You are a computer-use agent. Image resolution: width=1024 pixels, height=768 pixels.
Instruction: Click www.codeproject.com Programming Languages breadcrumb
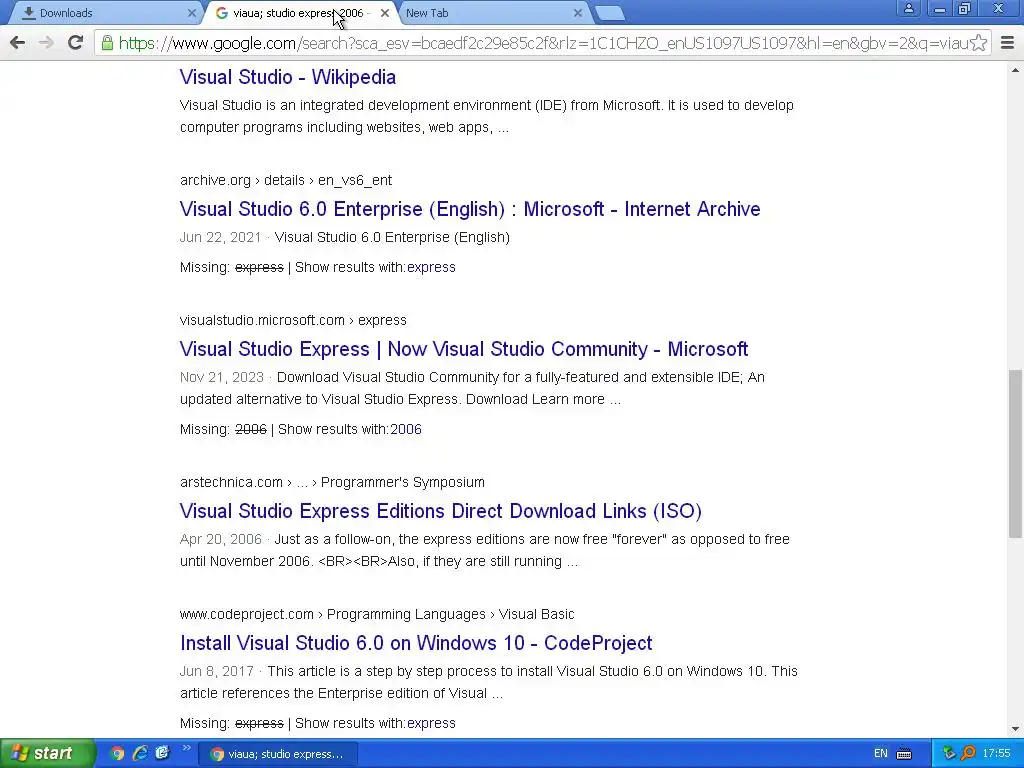click(x=377, y=614)
